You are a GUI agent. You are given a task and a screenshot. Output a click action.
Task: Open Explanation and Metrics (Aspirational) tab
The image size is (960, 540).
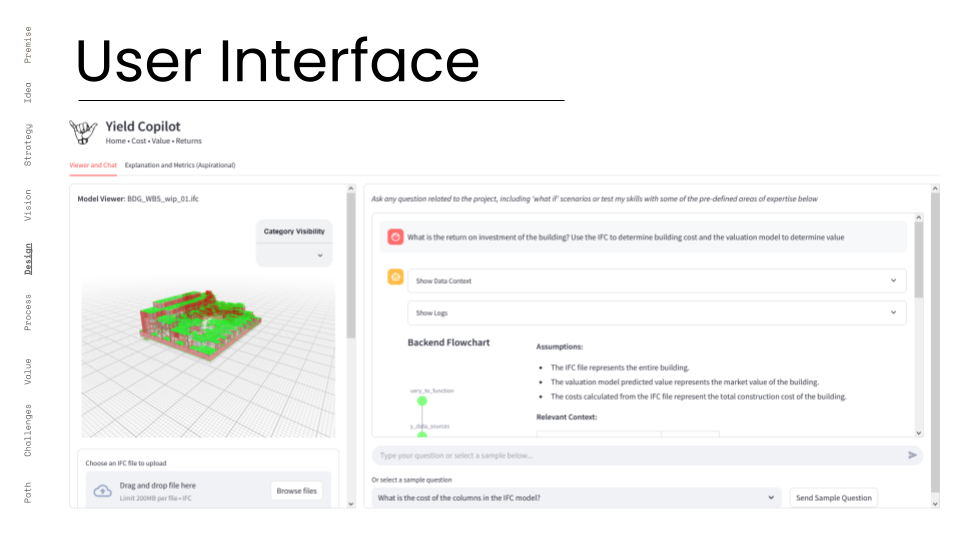(180, 165)
